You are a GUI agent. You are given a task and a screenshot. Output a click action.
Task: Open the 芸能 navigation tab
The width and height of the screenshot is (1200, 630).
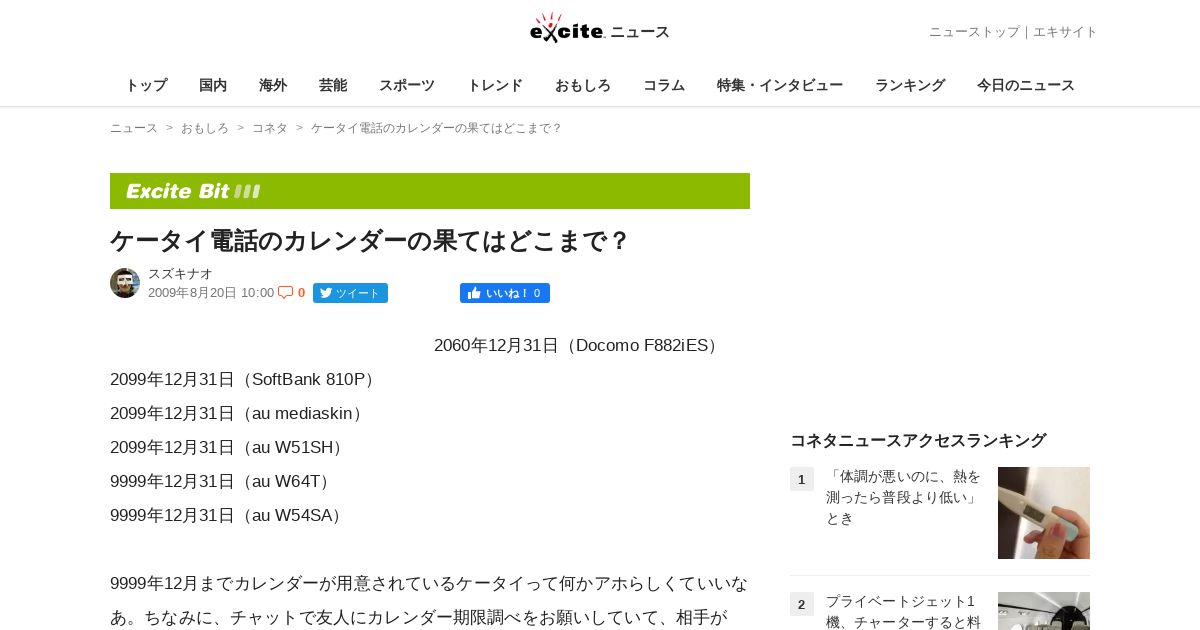point(333,85)
